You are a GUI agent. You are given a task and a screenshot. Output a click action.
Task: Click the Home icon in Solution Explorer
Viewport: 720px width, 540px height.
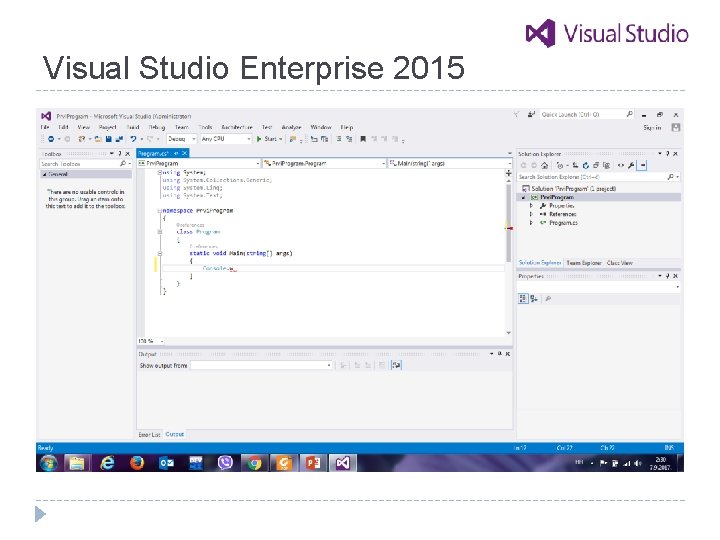coord(545,165)
